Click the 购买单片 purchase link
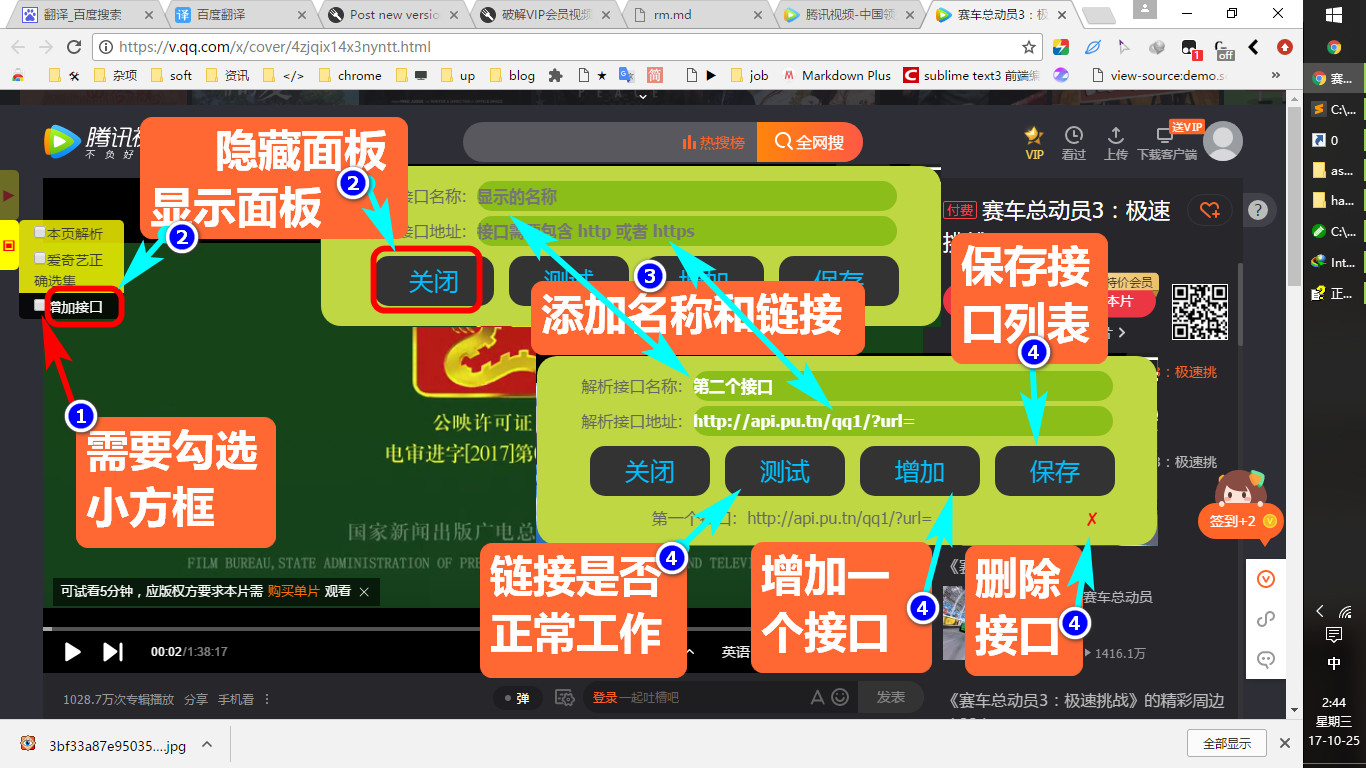Image resolution: width=1366 pixels, height=768 pixels. point(293,591)
